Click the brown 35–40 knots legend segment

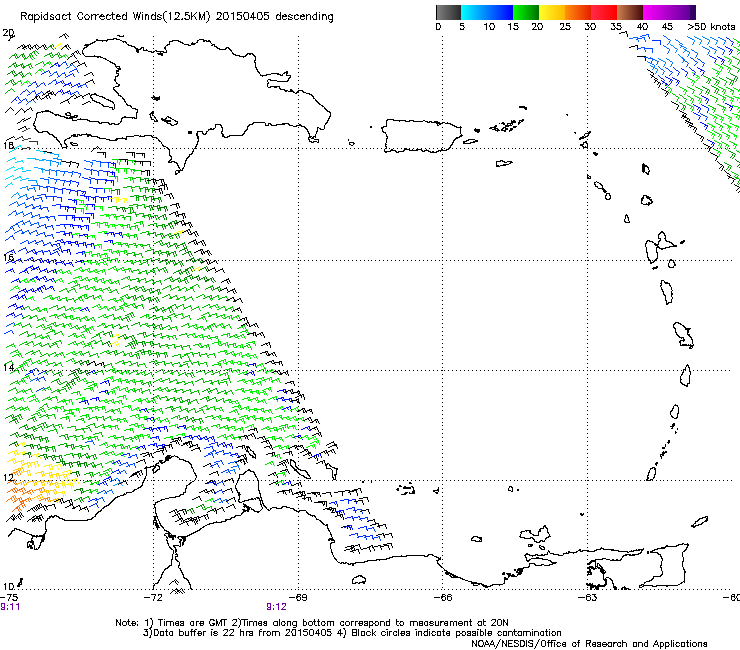[630, 12]
